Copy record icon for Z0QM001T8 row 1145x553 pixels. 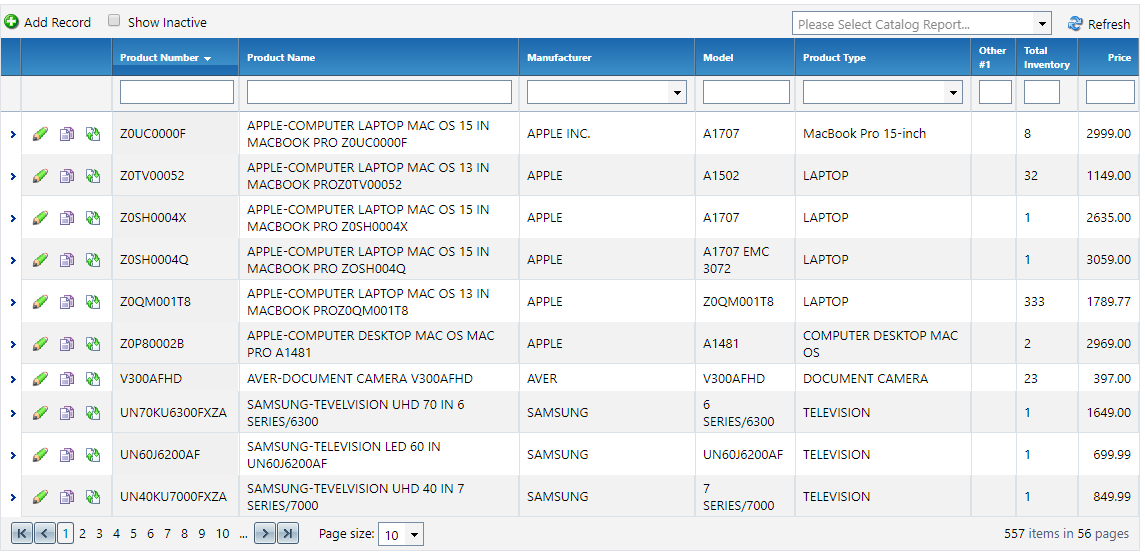pyautogui.click(x=66, y=302)
